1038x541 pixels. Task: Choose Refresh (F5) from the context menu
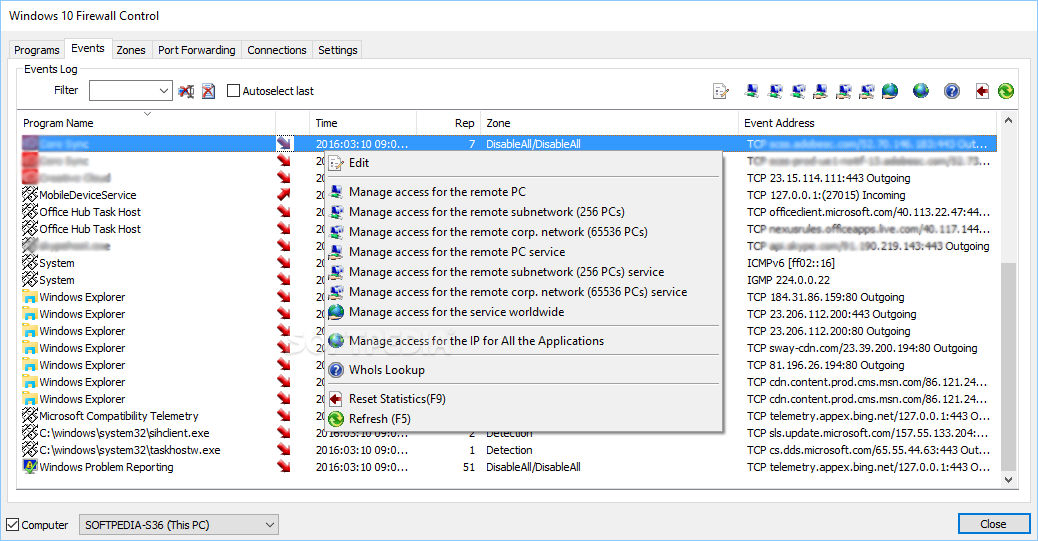pyautogui.click(x=524, y=419)
